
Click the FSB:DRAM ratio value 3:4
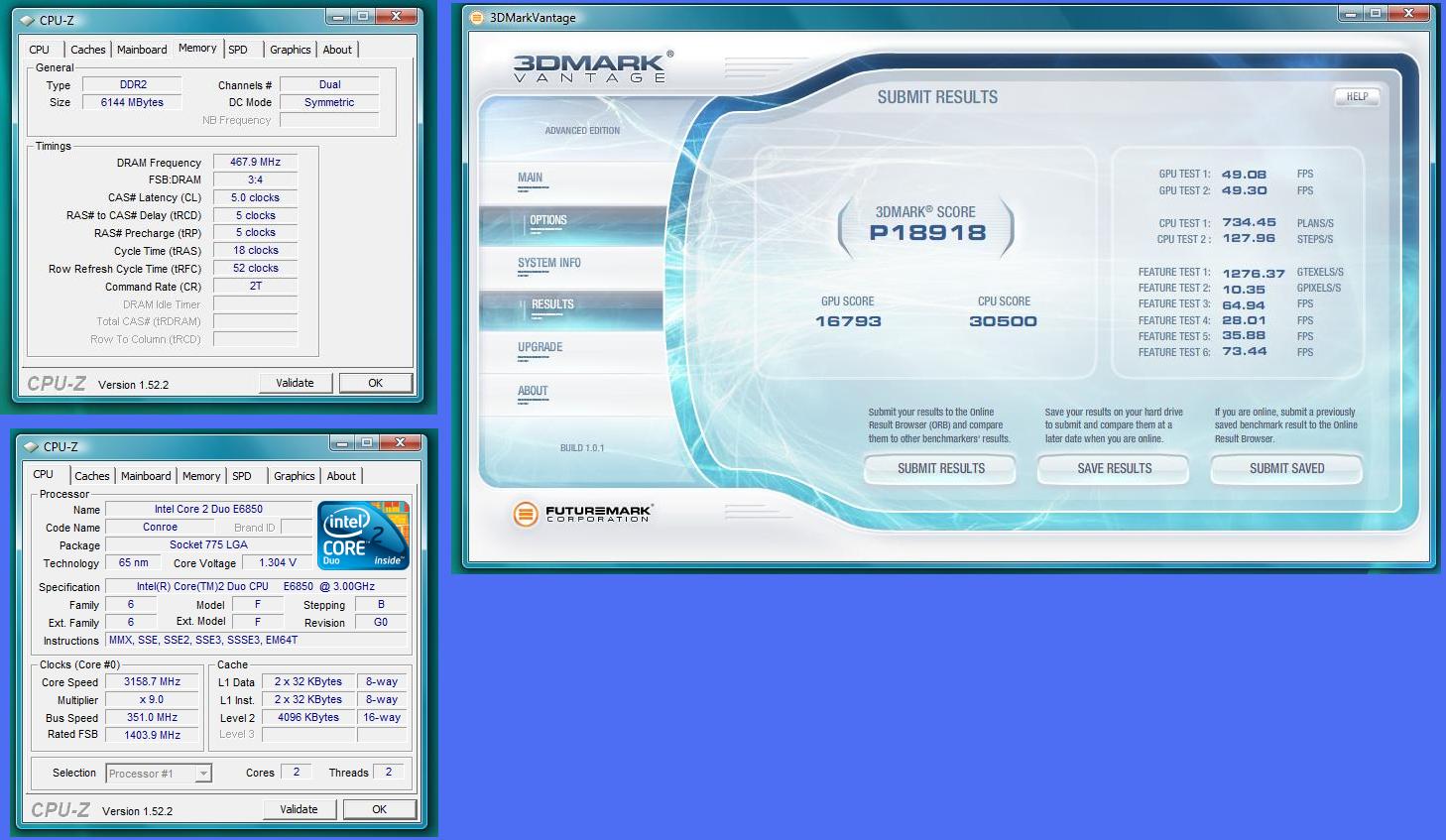click(255, 180)
